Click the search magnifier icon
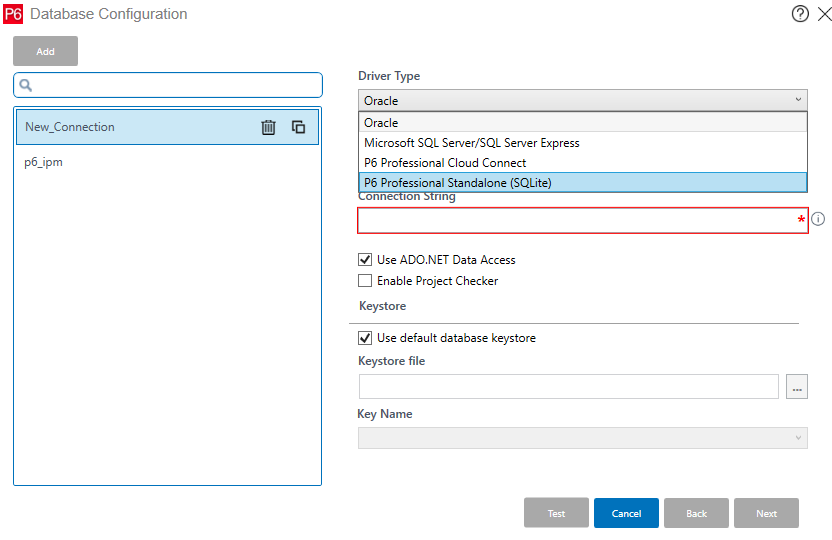Viewport: 832px width, 540px height. point(27,85)
